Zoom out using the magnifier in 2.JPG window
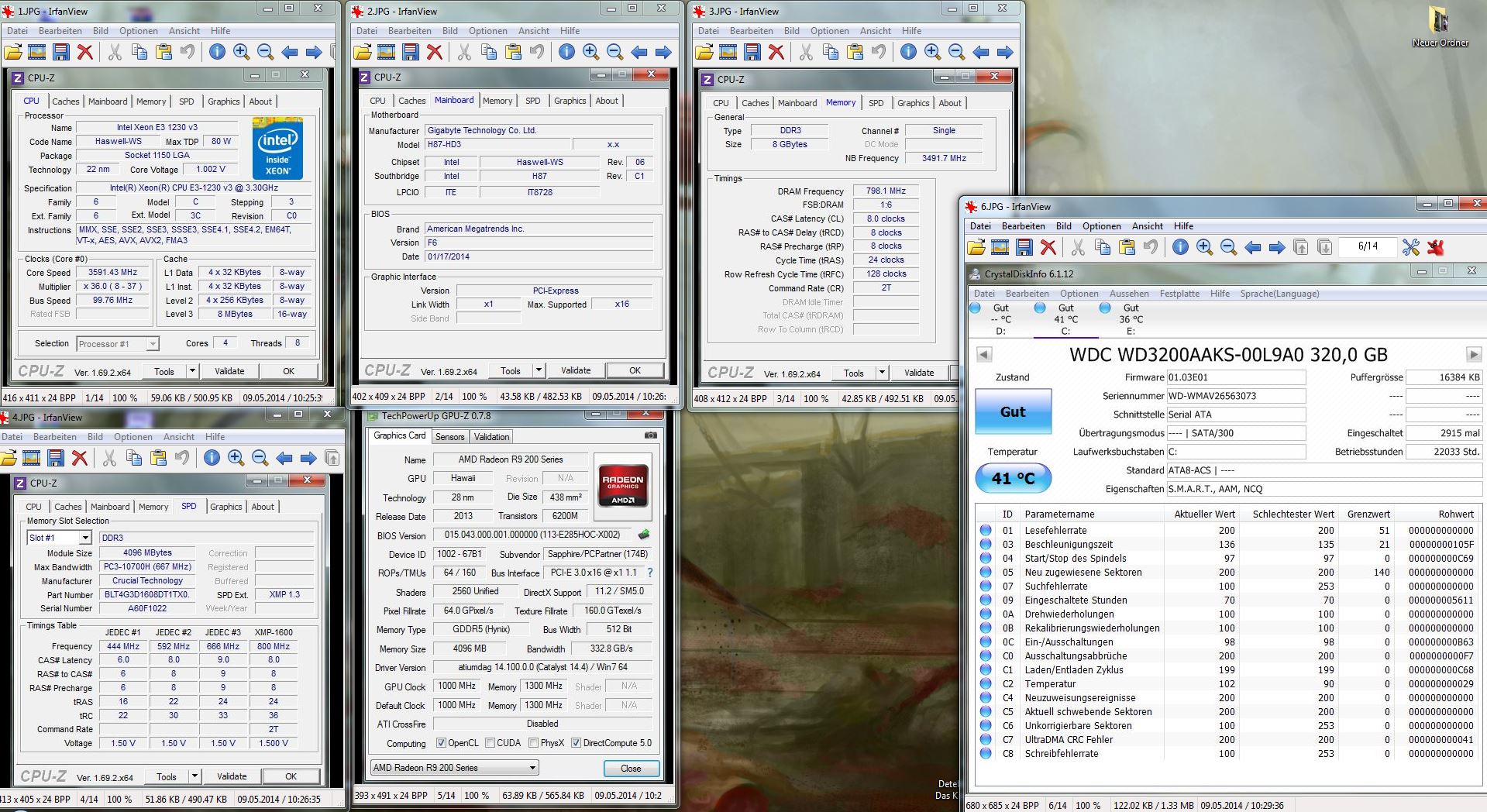1487x812 pixels. pyautogui.click(x=615, y=52)
